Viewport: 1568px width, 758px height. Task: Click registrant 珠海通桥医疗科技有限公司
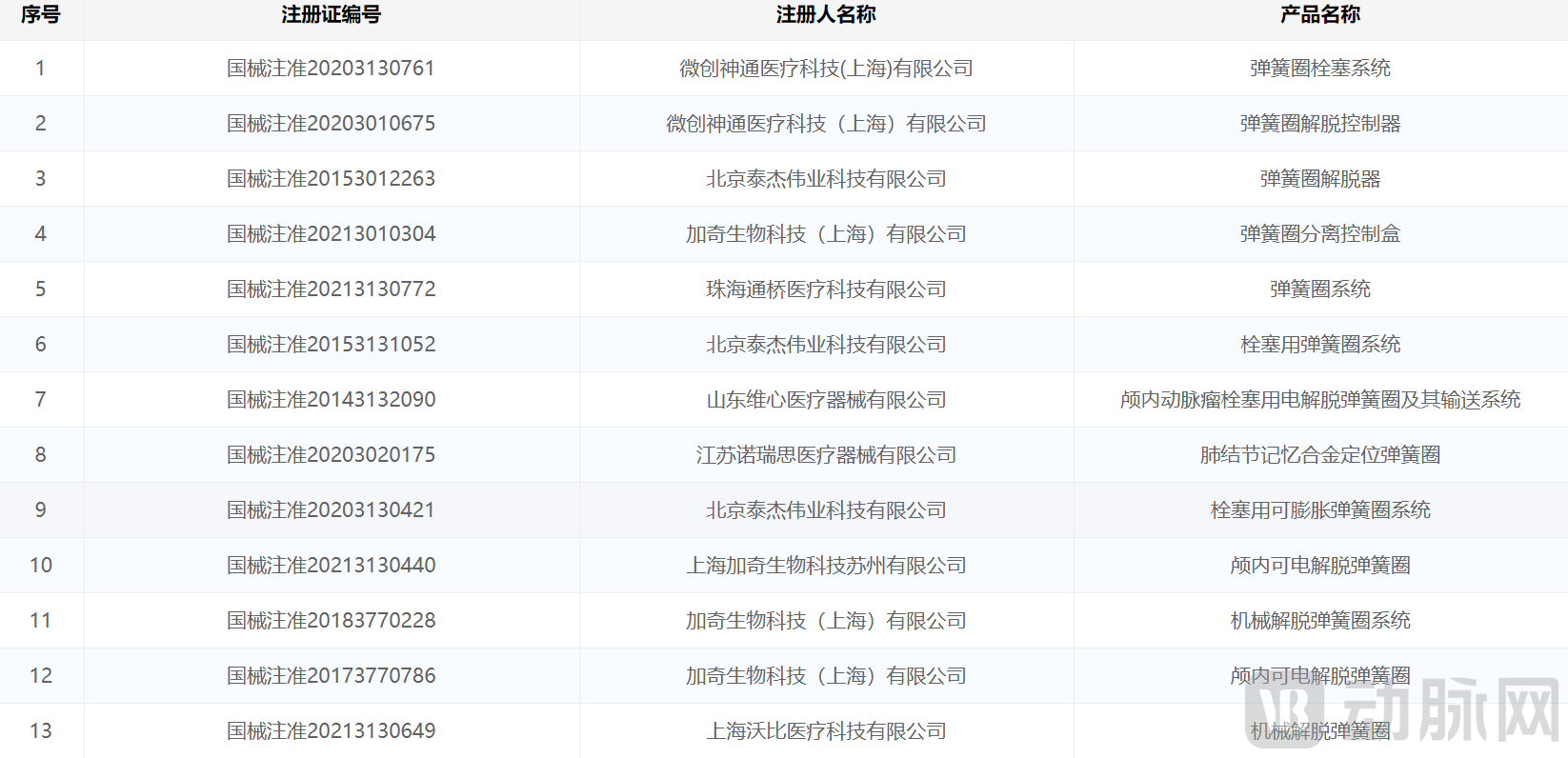[x=825, y=289]
